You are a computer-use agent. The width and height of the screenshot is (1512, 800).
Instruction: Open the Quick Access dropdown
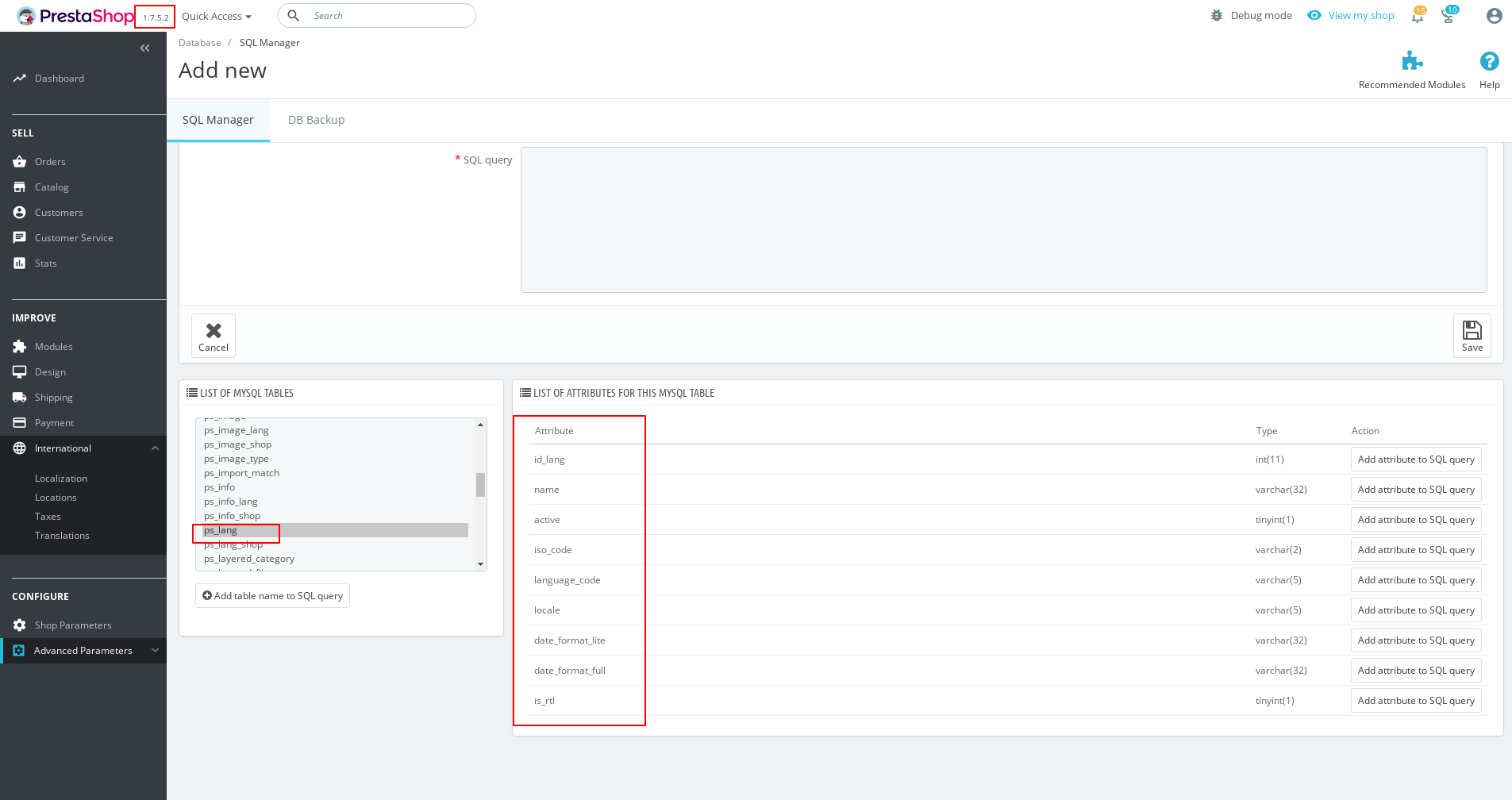coord(217,16)
